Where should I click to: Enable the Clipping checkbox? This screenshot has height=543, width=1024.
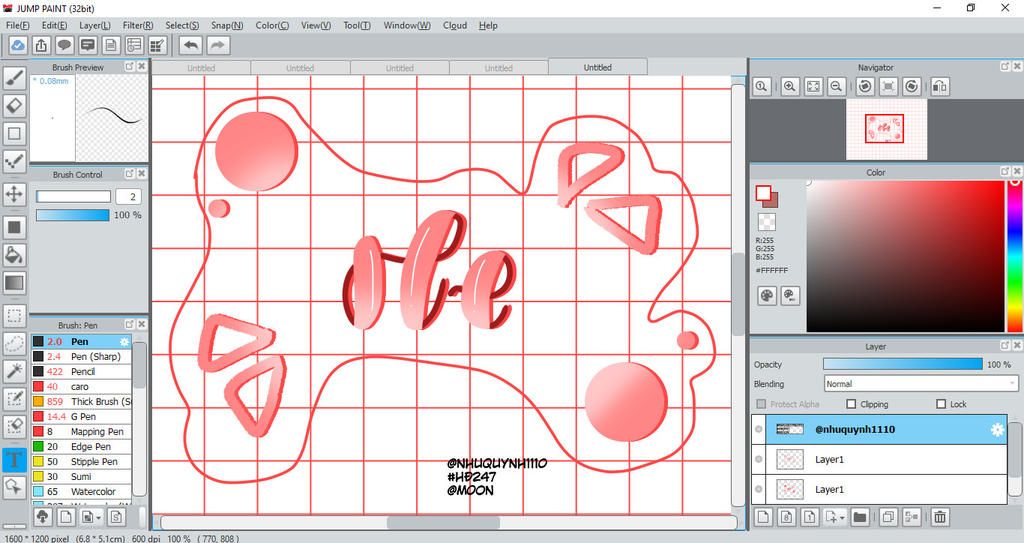851,404
